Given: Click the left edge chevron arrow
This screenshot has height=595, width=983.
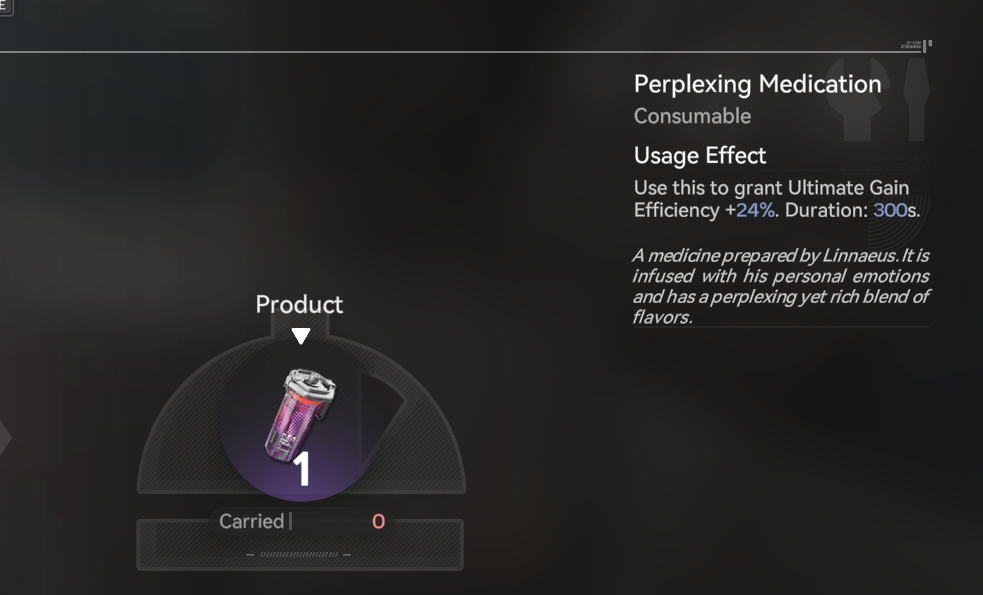Looking at the screenshot, I should 5,438.
